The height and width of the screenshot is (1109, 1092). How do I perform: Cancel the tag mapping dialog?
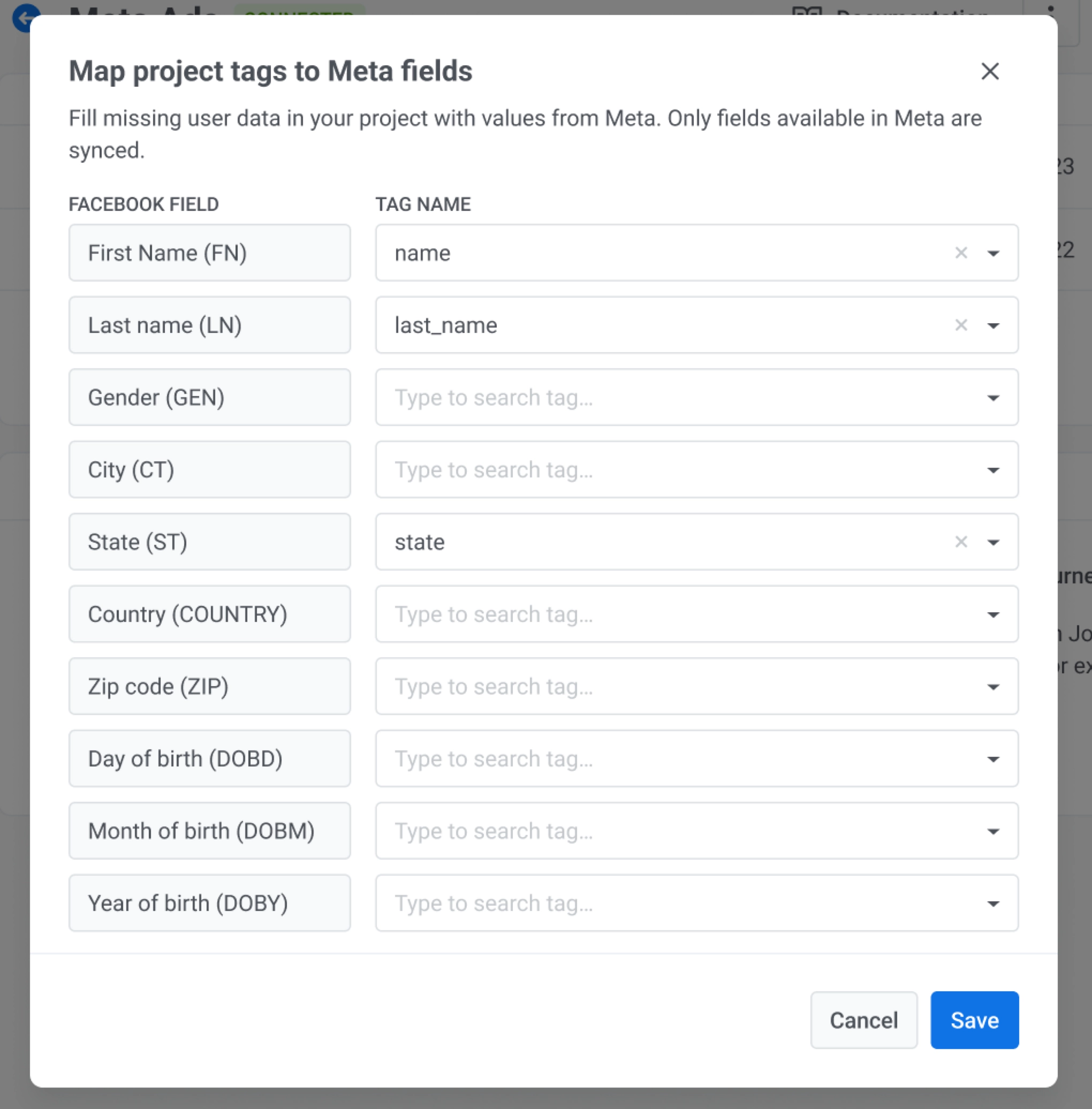coord(864,1020)
